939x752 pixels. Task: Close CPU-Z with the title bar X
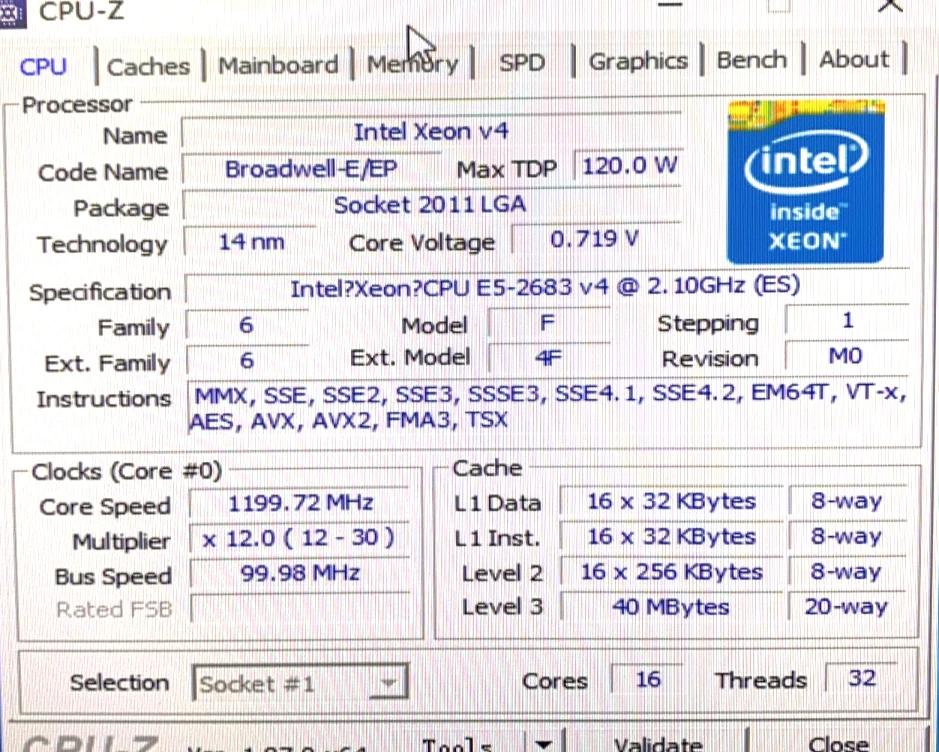(x=890, y=5)
